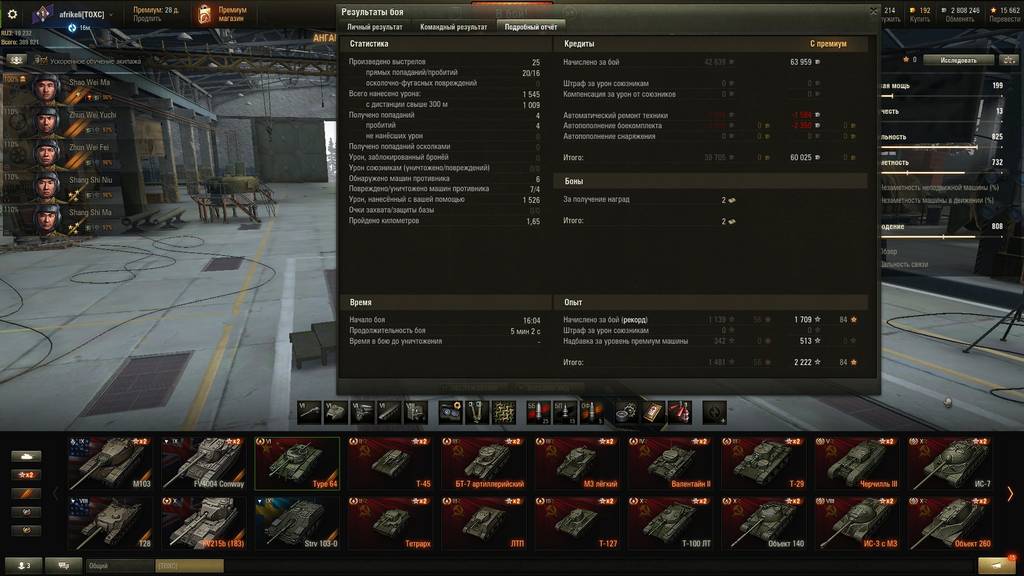
Task: Open the empty slot beside consumables
Action: point(714,412)
